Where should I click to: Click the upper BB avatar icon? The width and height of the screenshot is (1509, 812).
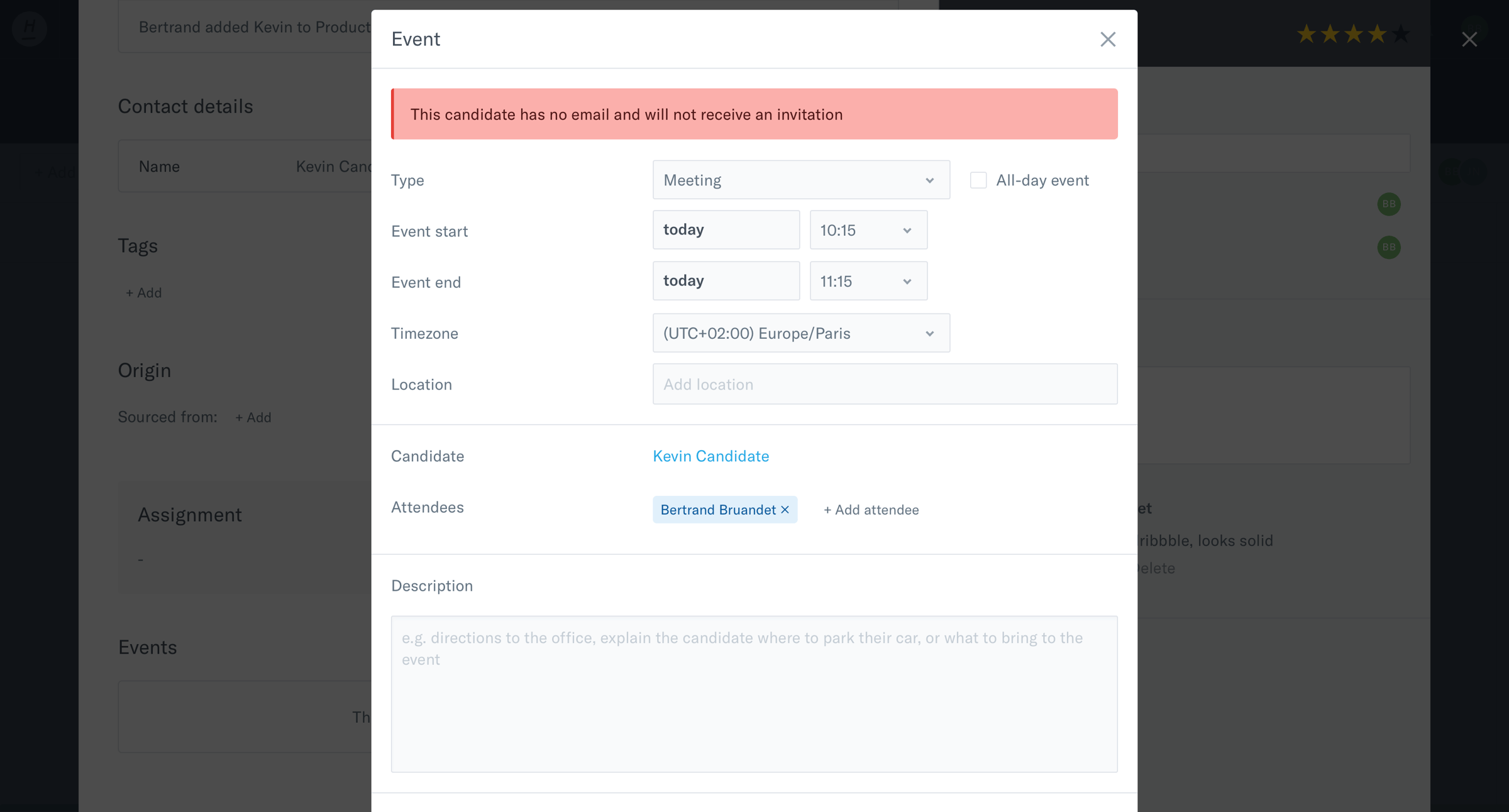click(1389, 204)
